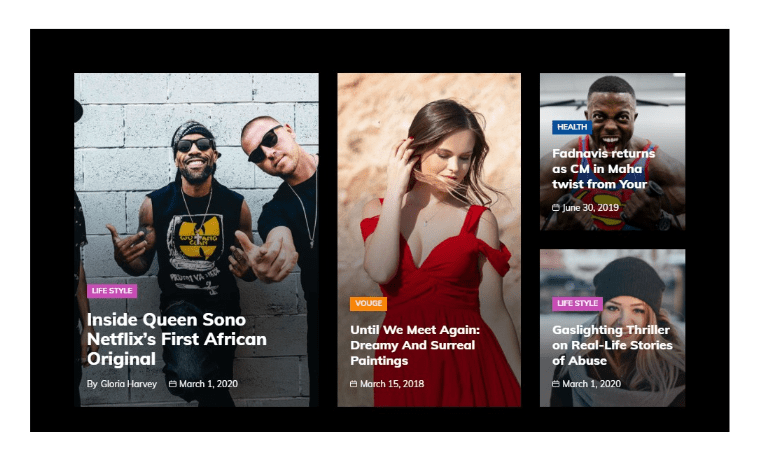
Task: Read Fadnavis returns as CM headline
Action: pos(604,169)
